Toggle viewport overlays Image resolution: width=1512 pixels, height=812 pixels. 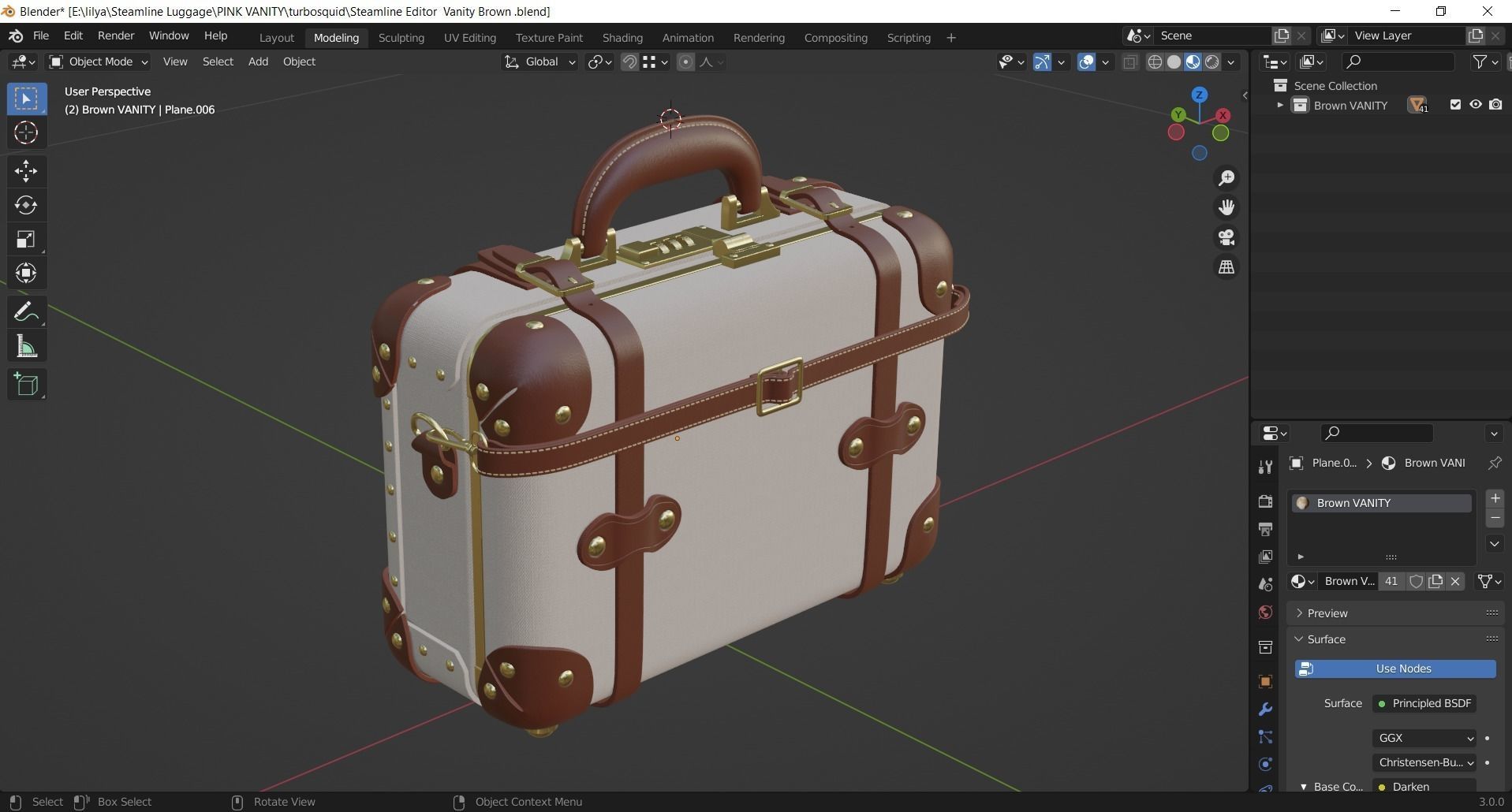point(1086,62)
